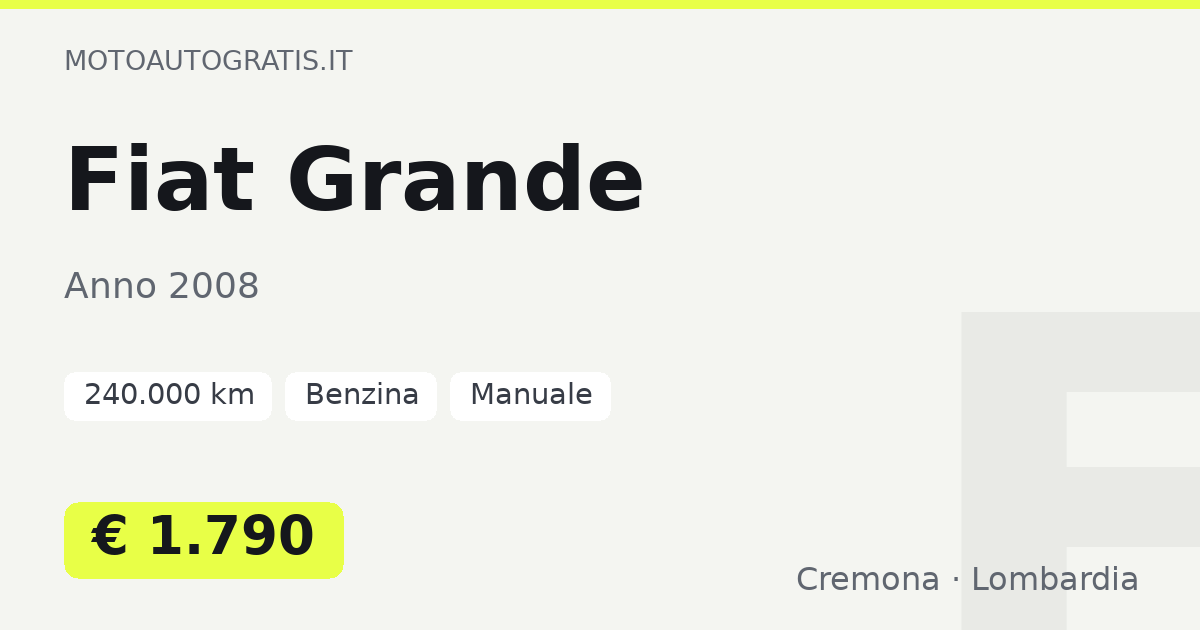The width and height of the screenshot is (1200, 630).
Task: Click the 1.790 price figure
Action: pyautogui.click(x=231, y=538)
